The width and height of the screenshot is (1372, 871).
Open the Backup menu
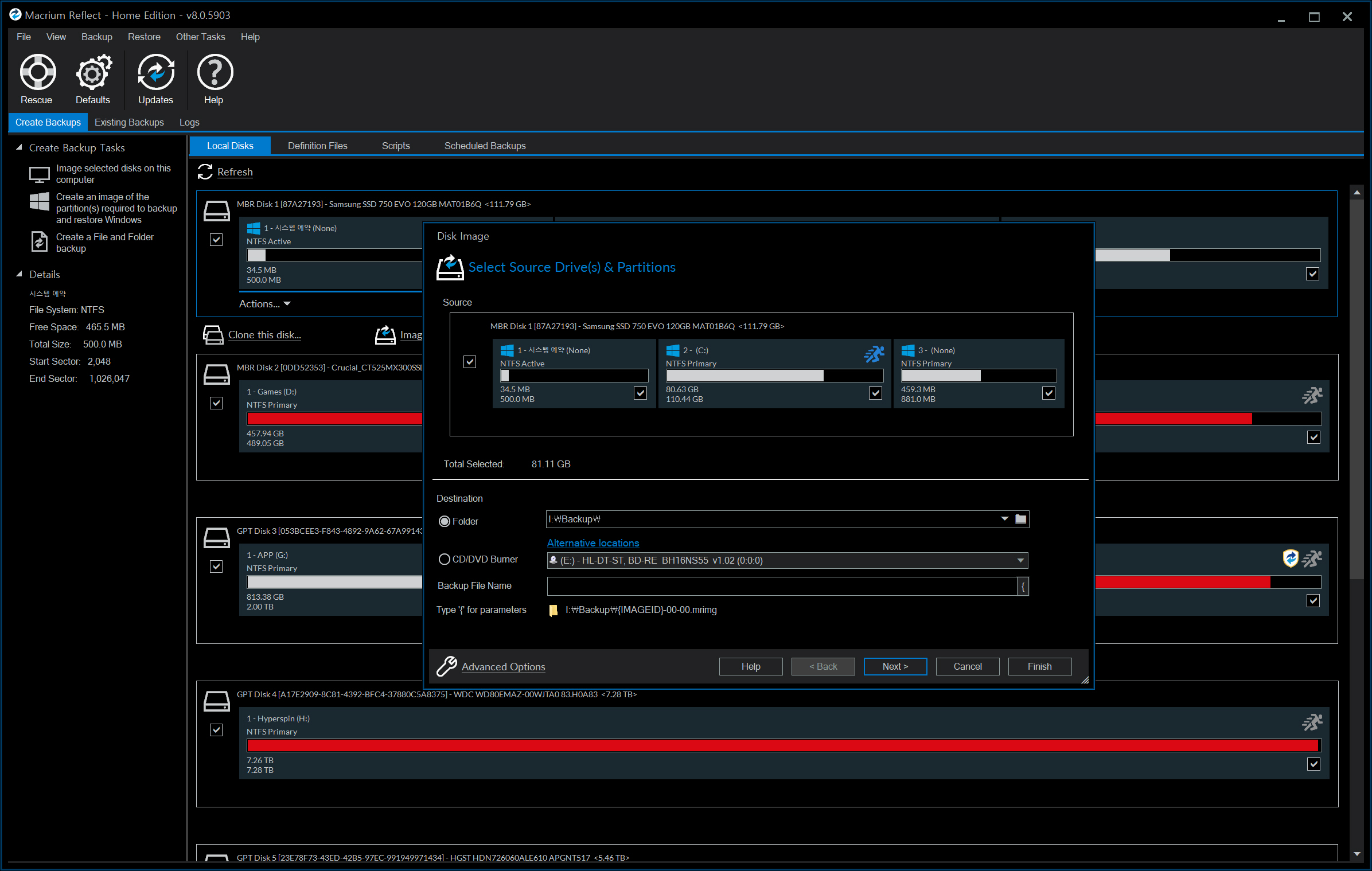96,37
